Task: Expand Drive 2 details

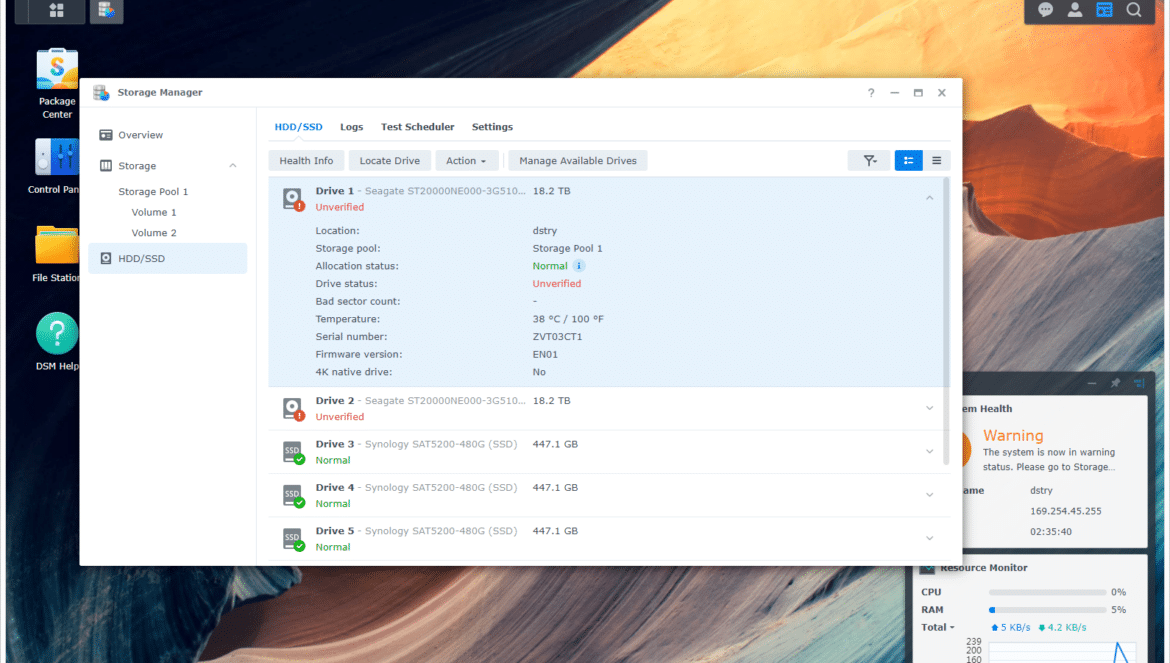Action: (x=929, y=408)
